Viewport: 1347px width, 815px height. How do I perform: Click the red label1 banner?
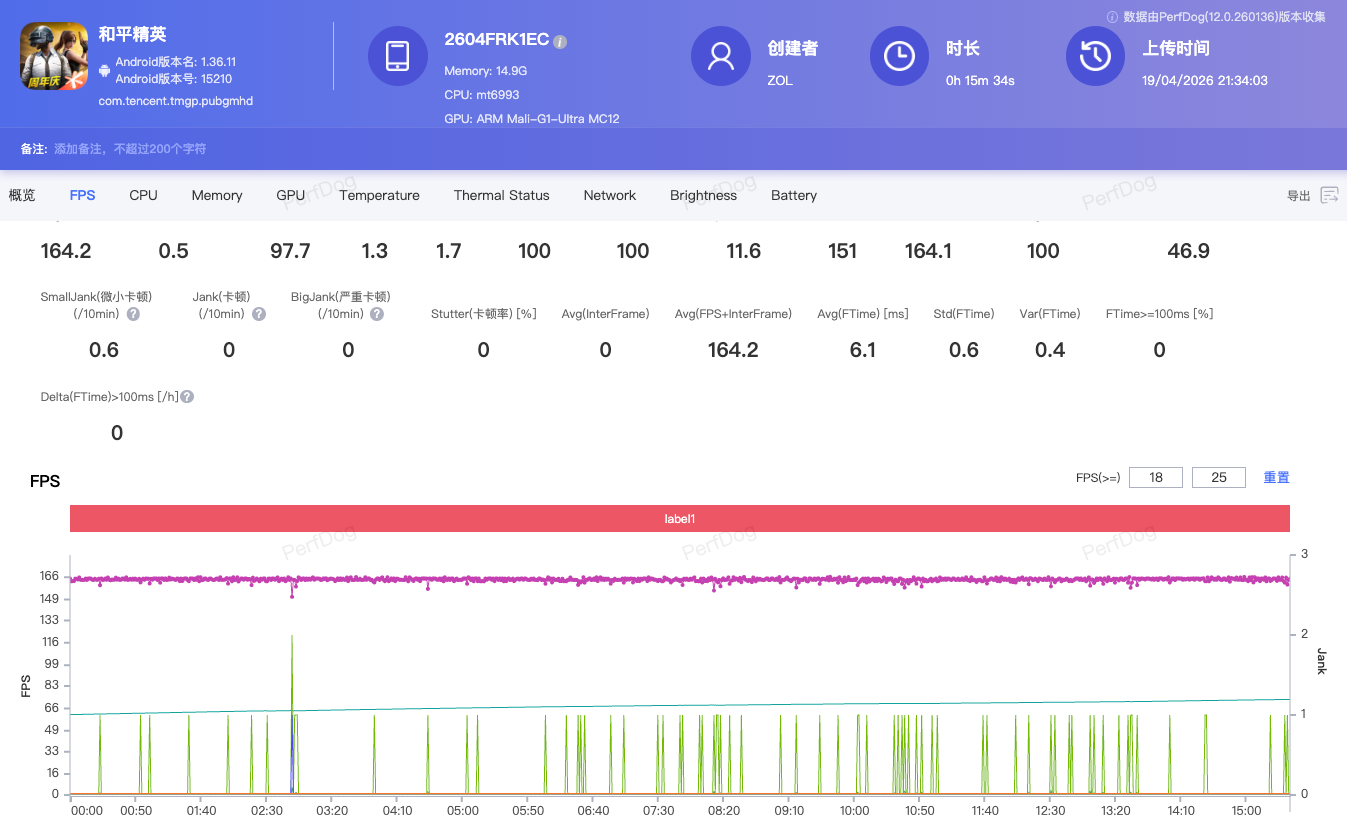679,518
